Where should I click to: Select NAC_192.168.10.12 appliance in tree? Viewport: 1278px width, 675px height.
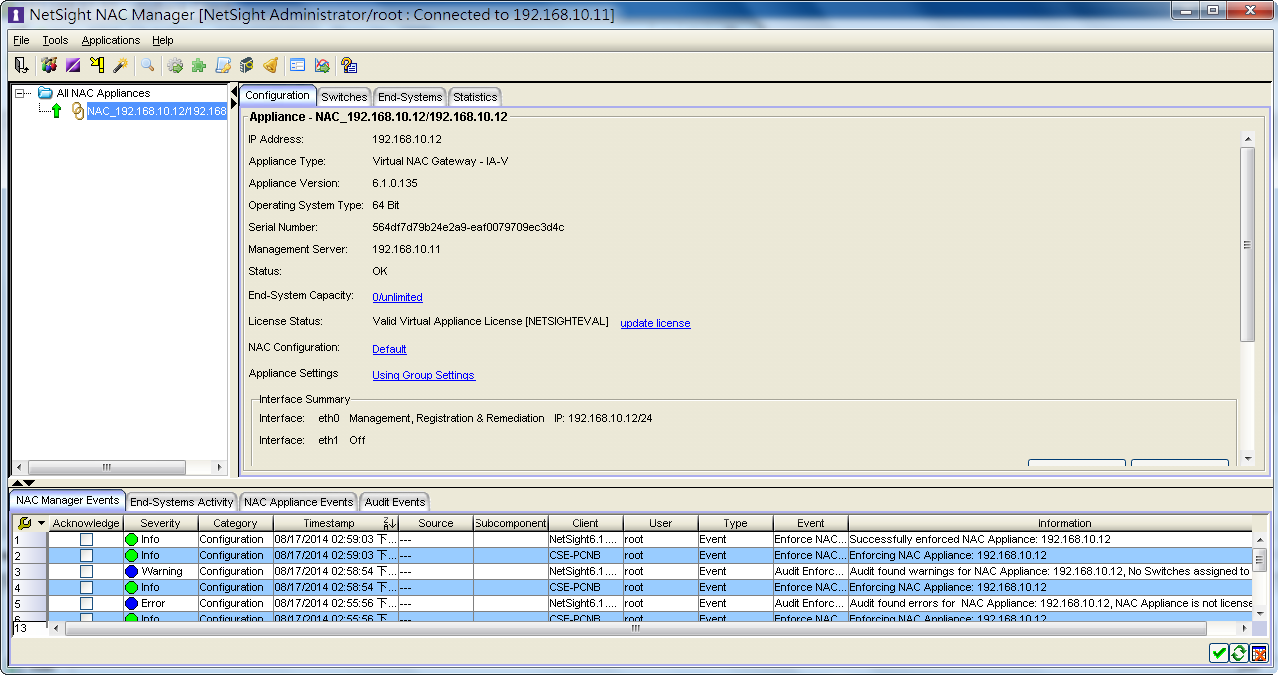[157, 111]
